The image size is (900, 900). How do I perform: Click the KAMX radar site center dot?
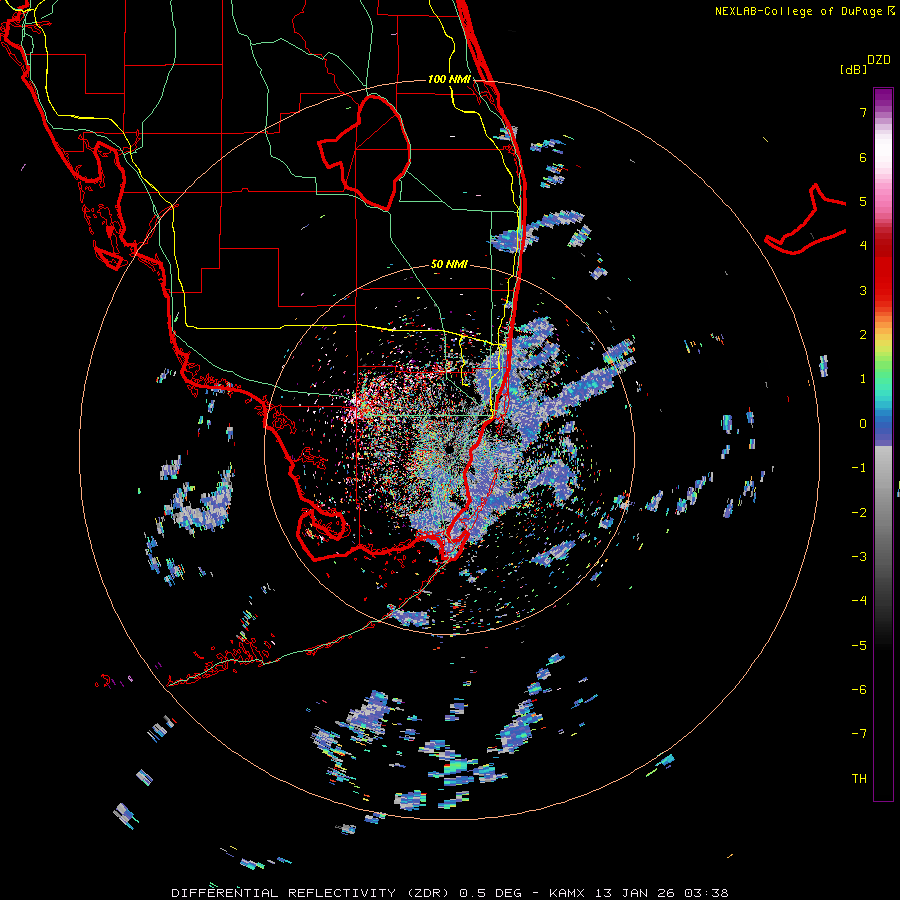[449, 449]
